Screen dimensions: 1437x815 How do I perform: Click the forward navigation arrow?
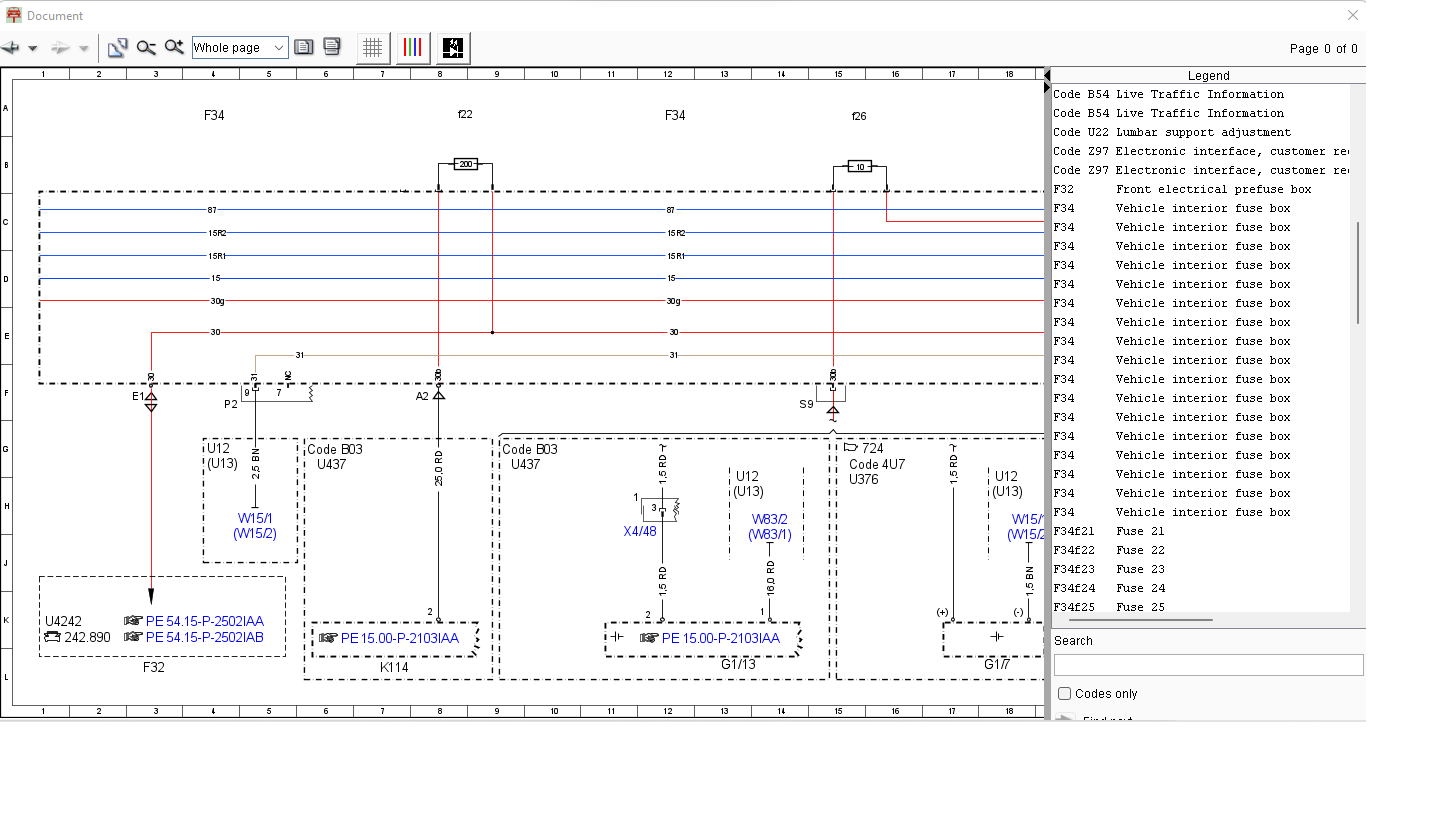[59, 48]
